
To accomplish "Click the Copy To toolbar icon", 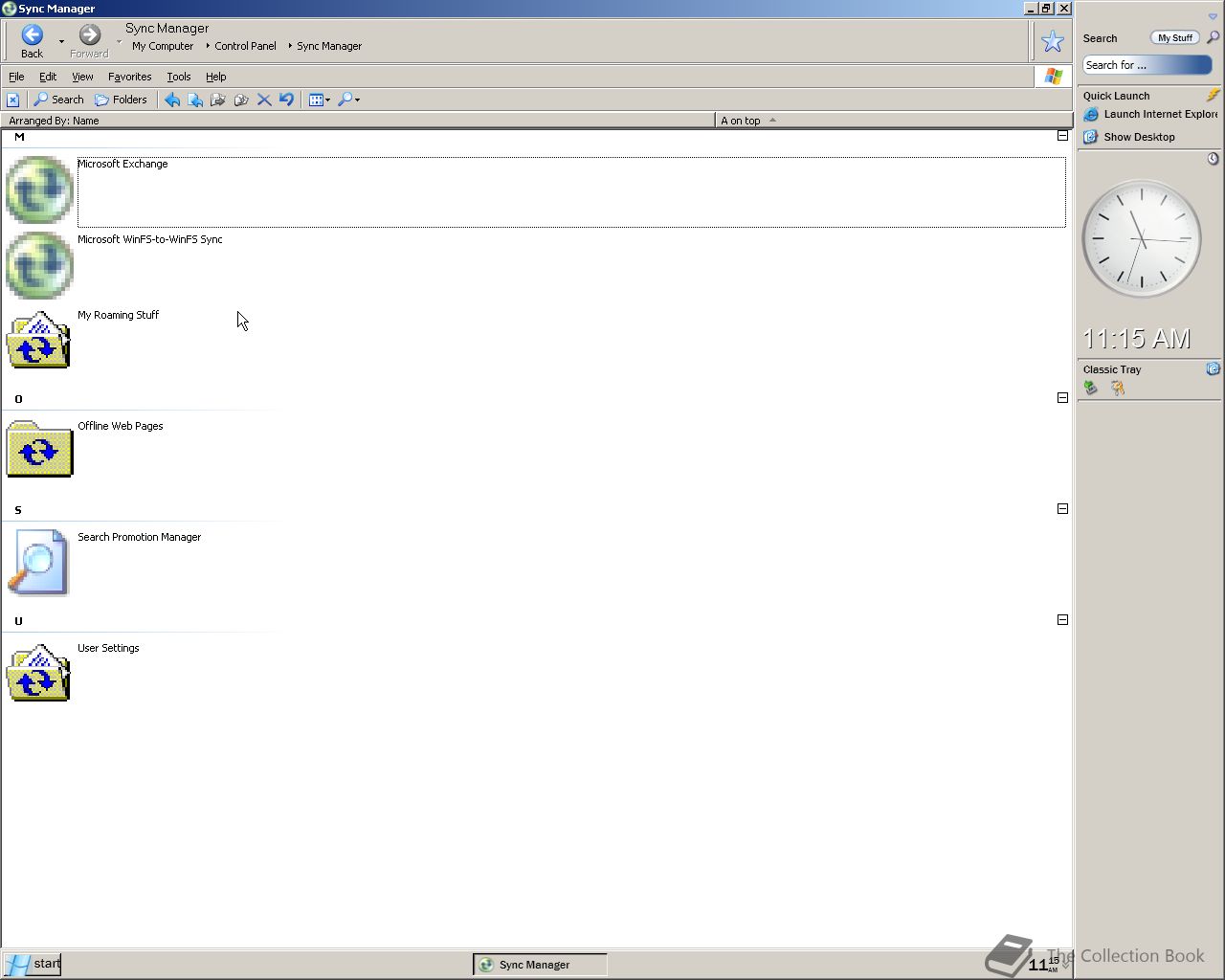I will [195, 100].
